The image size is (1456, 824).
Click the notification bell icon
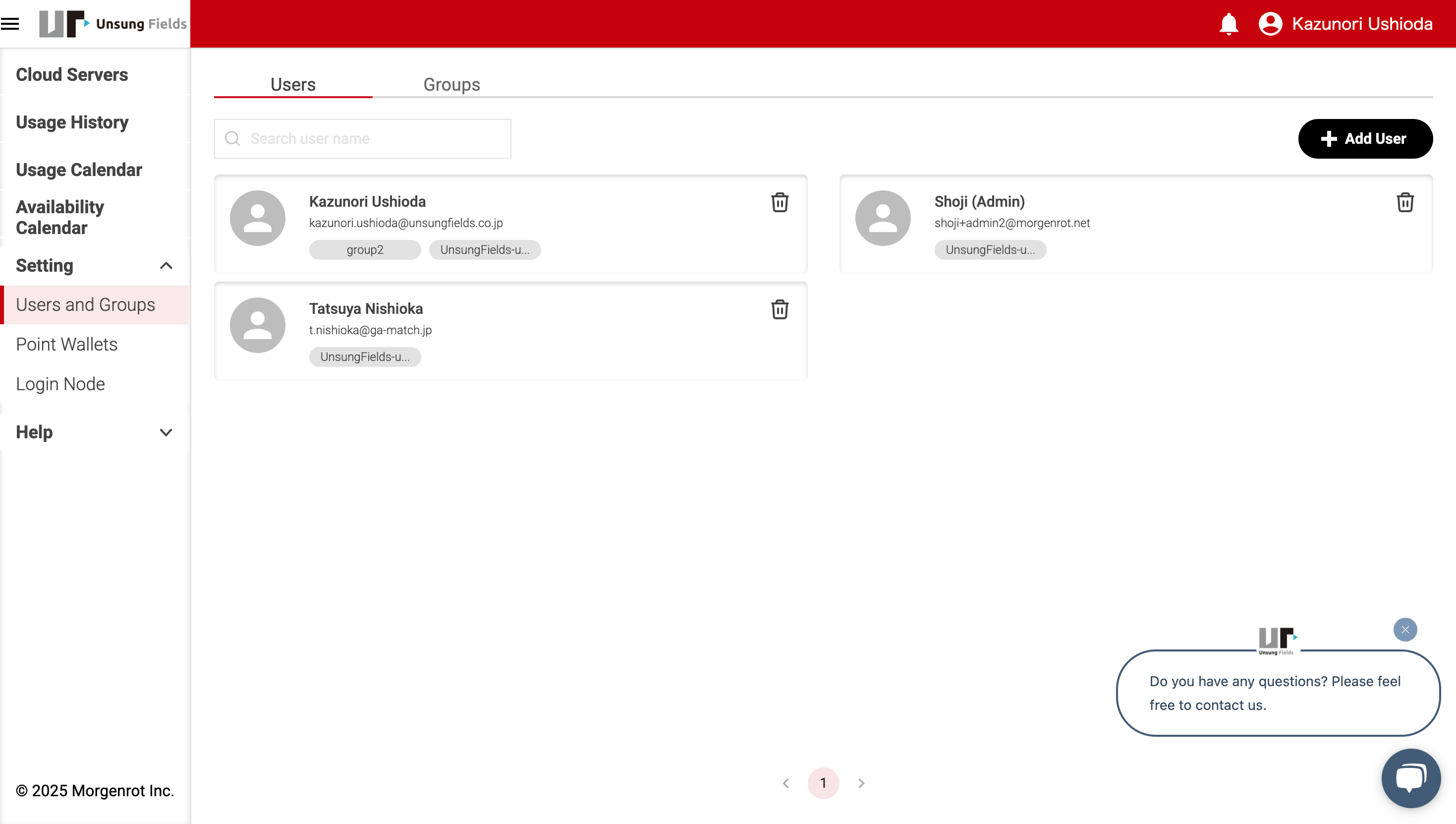pyautogui.click(x=1228, y=24)
